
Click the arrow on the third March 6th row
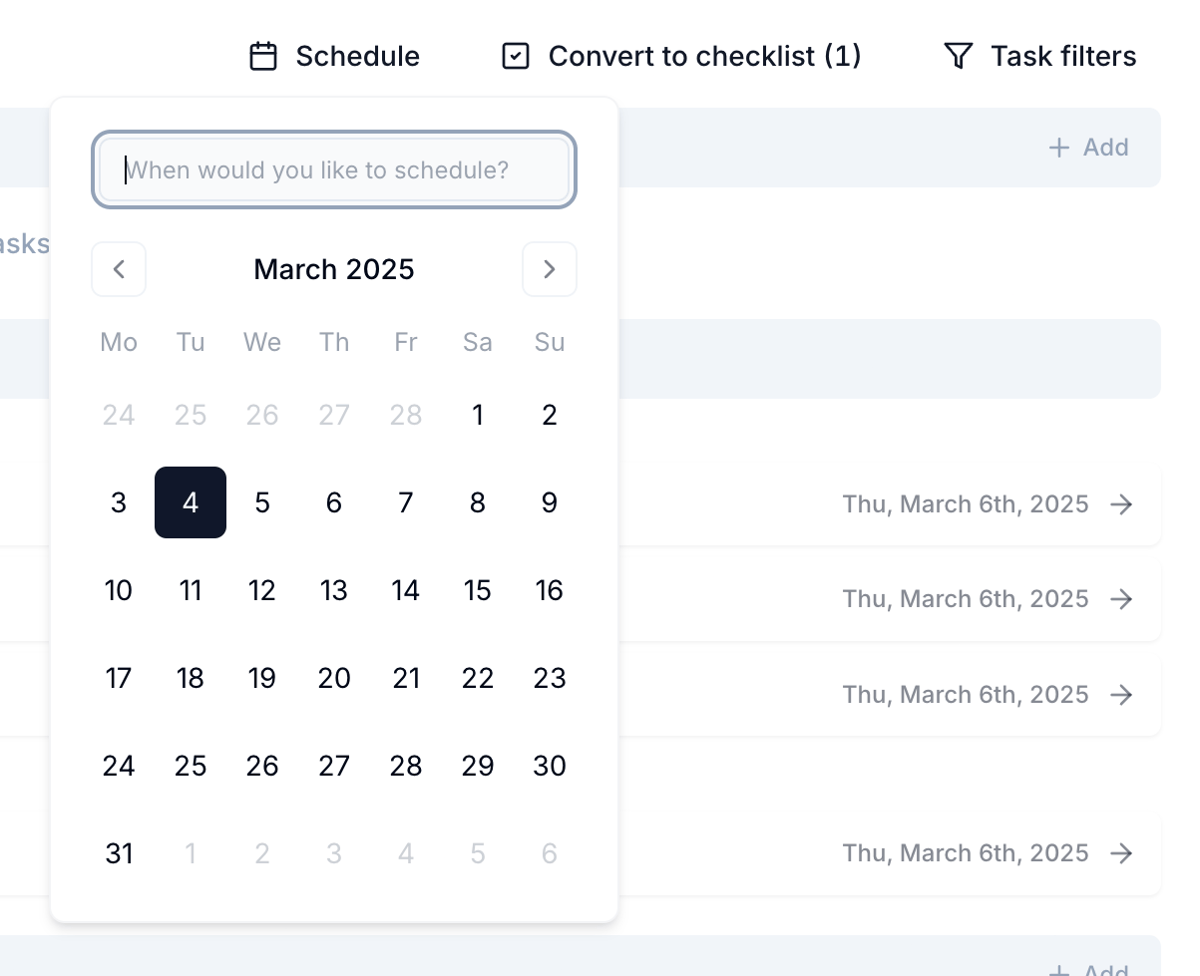pyautogui.click(x=1123, y=695)
